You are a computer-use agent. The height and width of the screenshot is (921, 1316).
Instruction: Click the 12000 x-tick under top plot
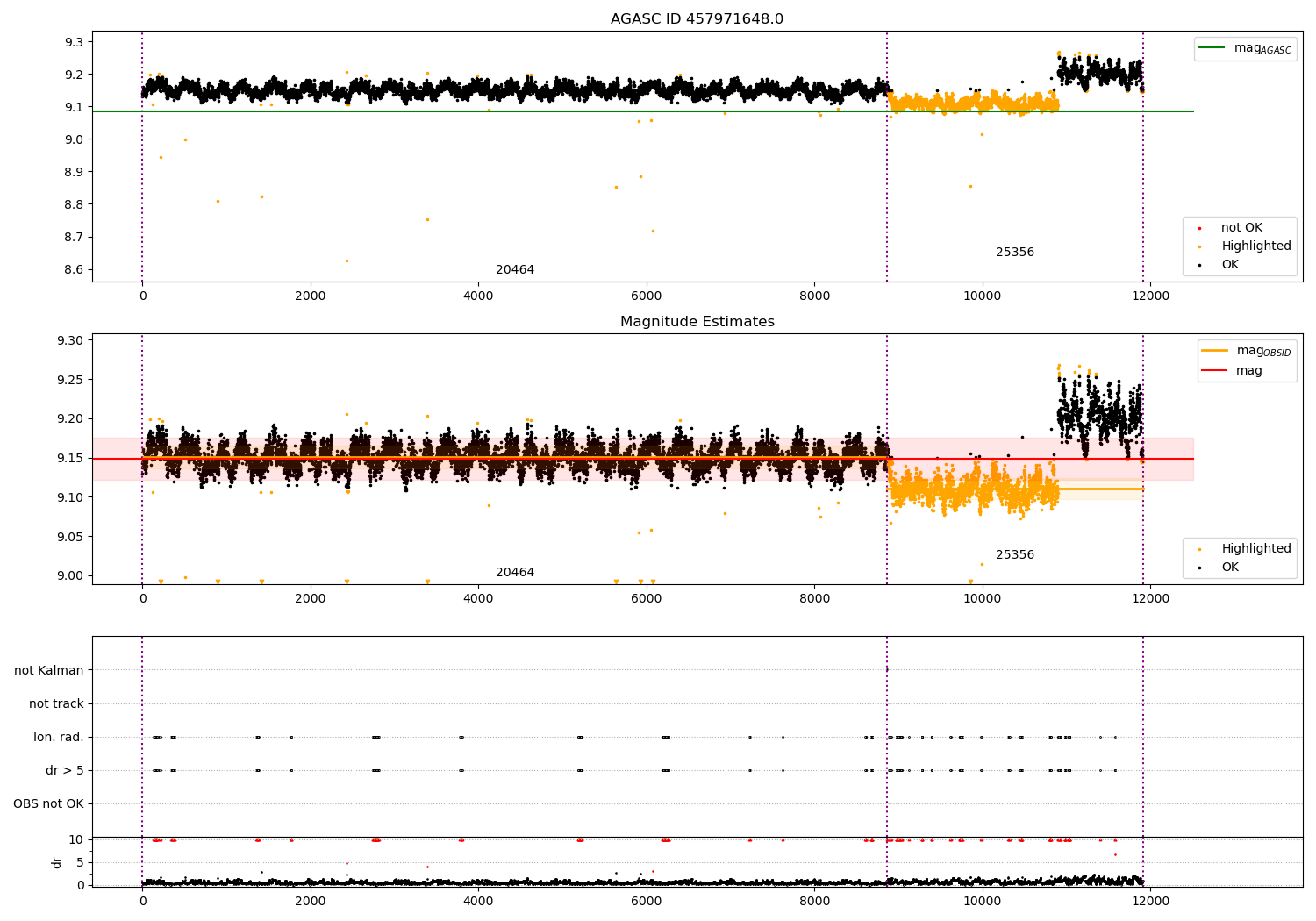coord(1150,296)
